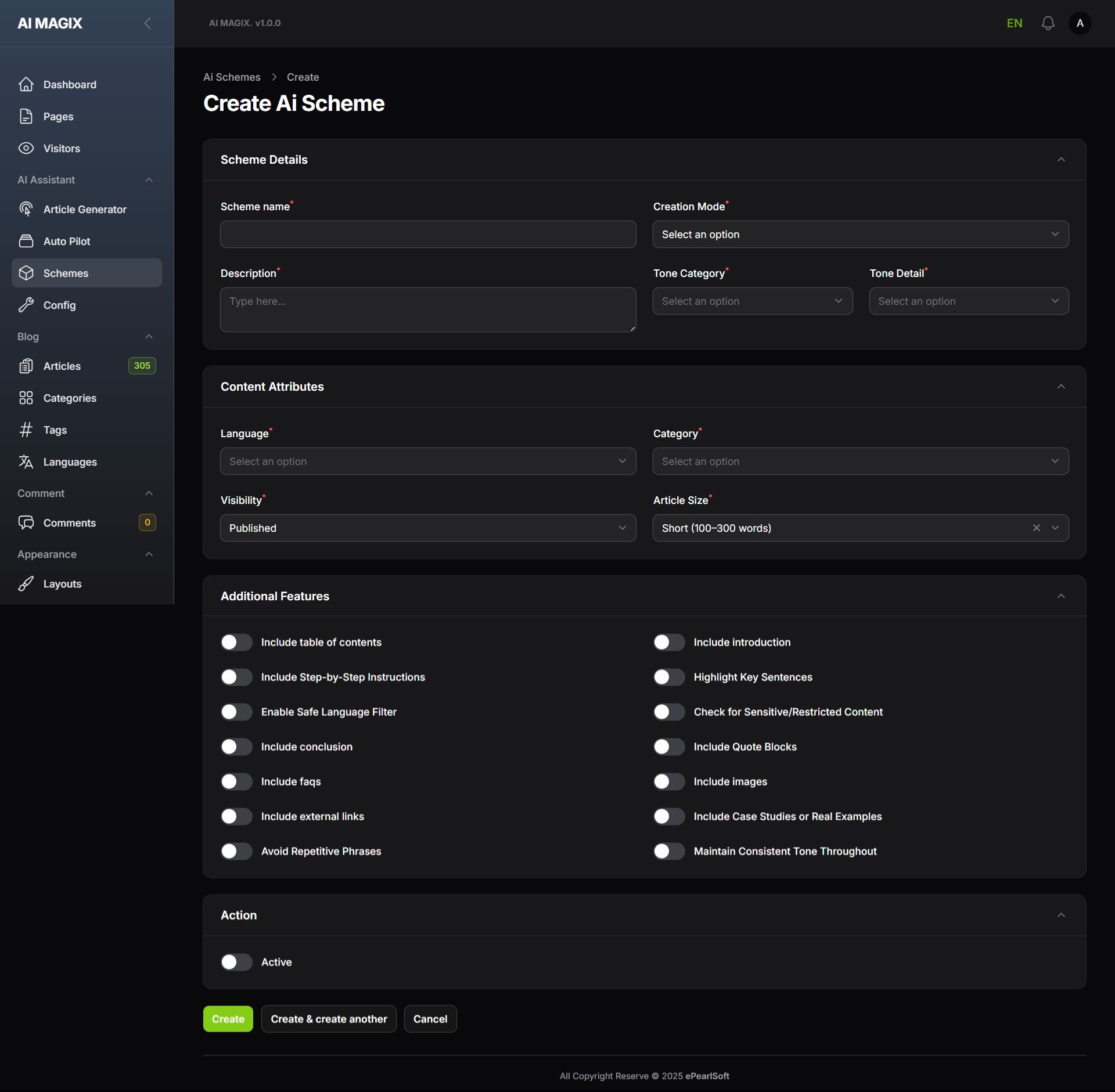Toggle Highlight Key Sentences switch

(x=669, y=677)
